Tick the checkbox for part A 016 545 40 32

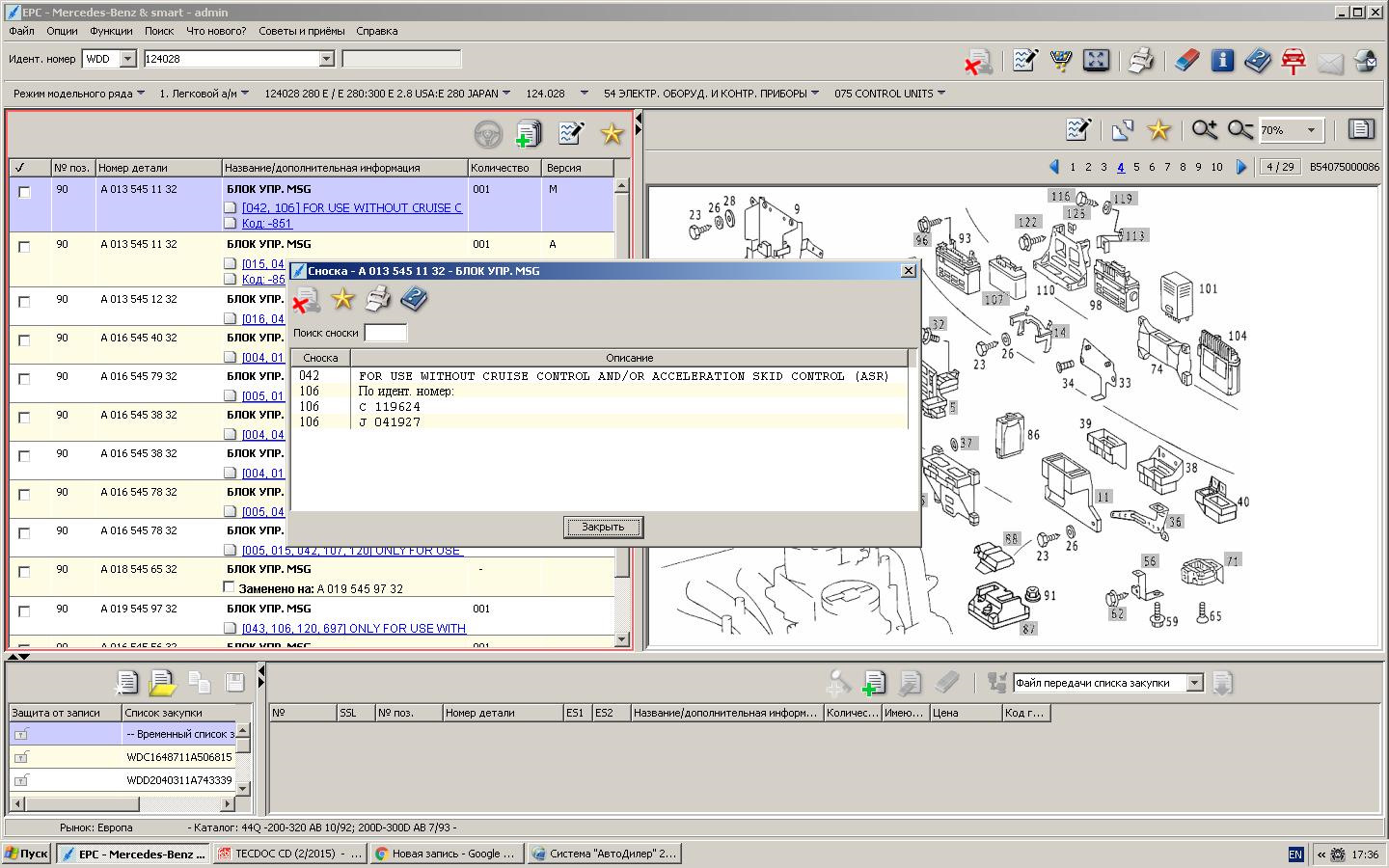coord(25,340)
